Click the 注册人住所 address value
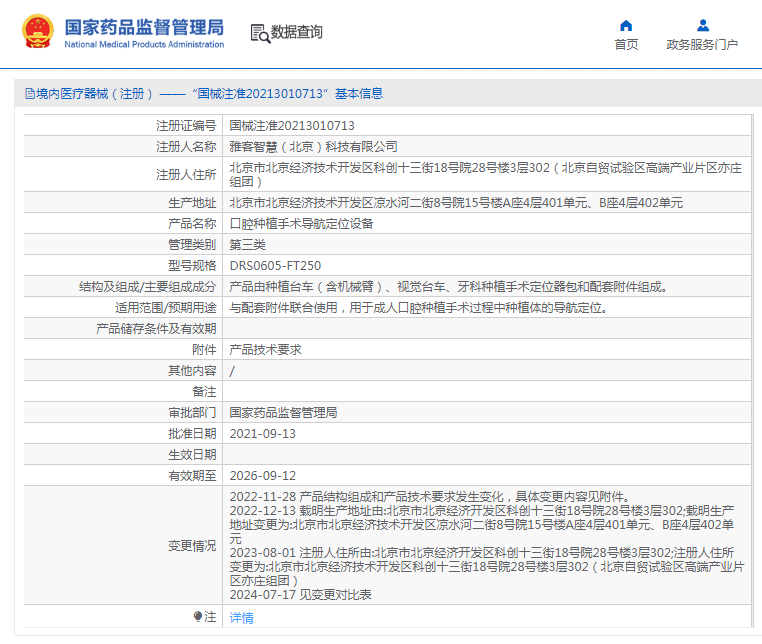 (x=486, y=174)
